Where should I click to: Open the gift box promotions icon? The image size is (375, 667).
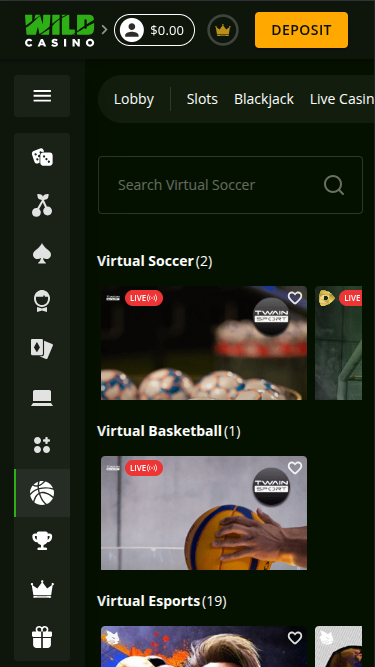(x=42, y=638)
